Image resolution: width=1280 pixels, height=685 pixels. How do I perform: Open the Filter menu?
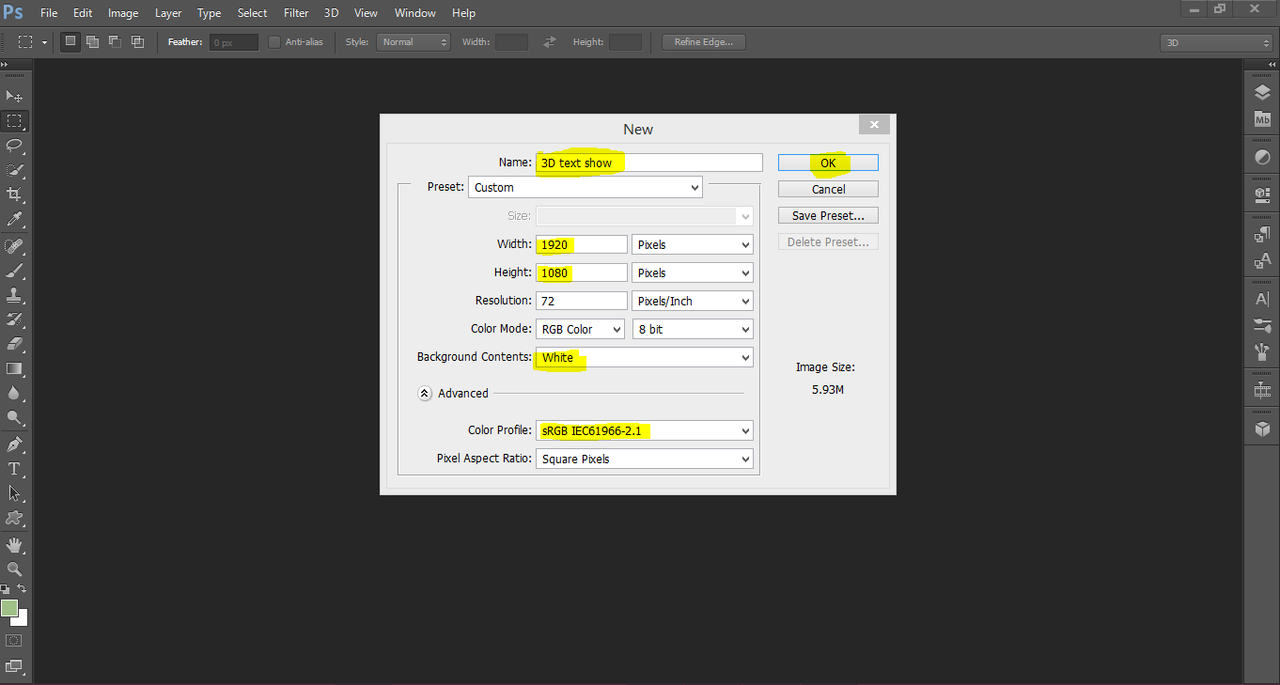(x=296, y=13)
